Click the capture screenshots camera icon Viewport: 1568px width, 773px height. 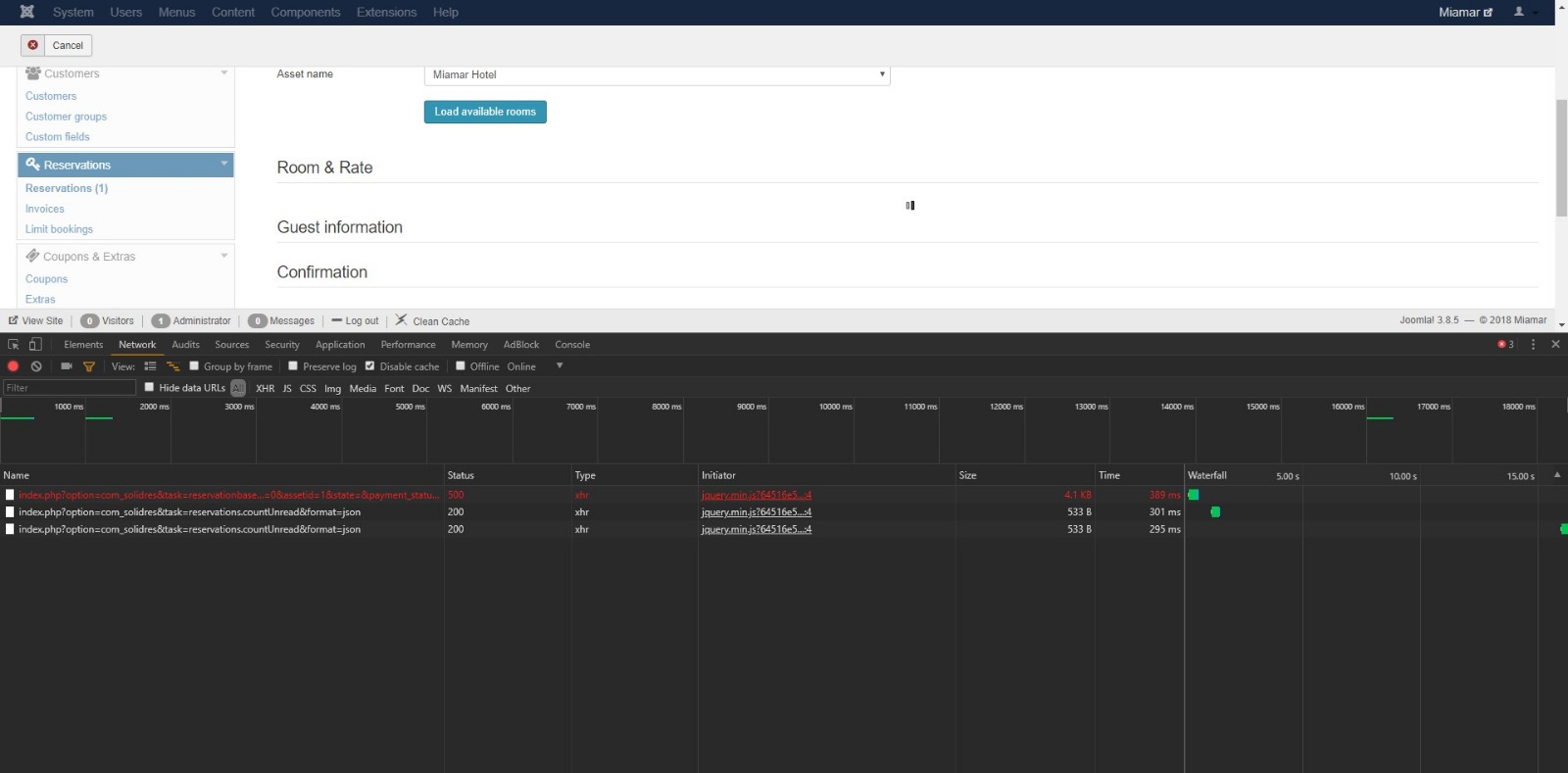point(67,366)
